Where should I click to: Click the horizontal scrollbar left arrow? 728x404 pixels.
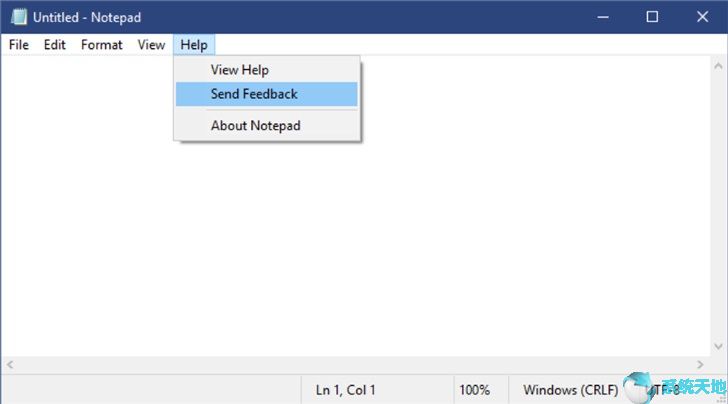click(10, 365)
